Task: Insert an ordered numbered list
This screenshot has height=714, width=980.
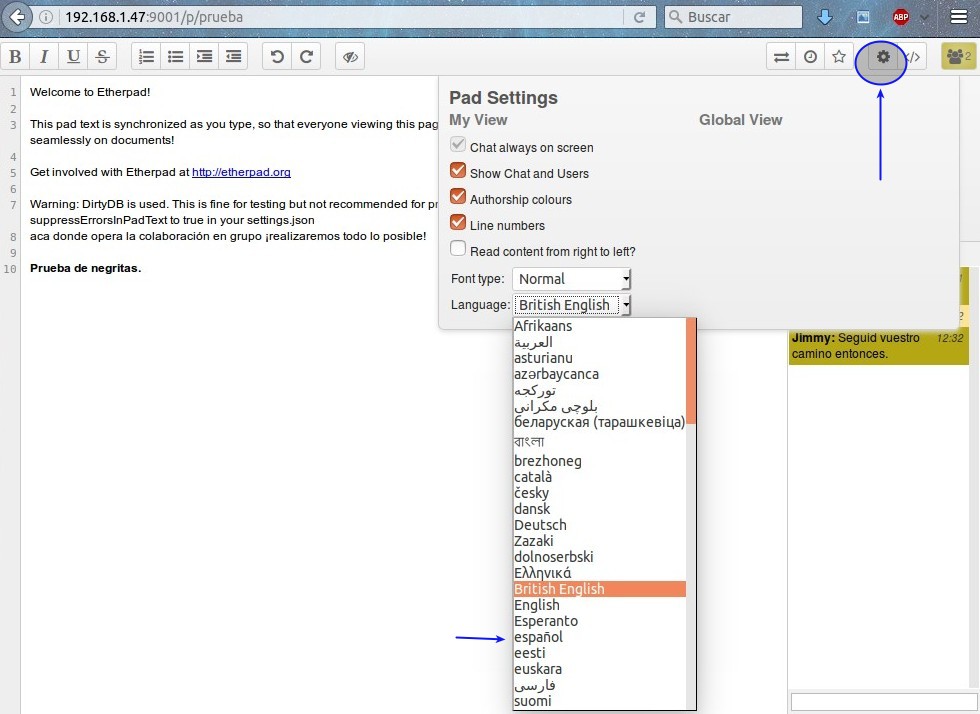Action: point(147,57)
